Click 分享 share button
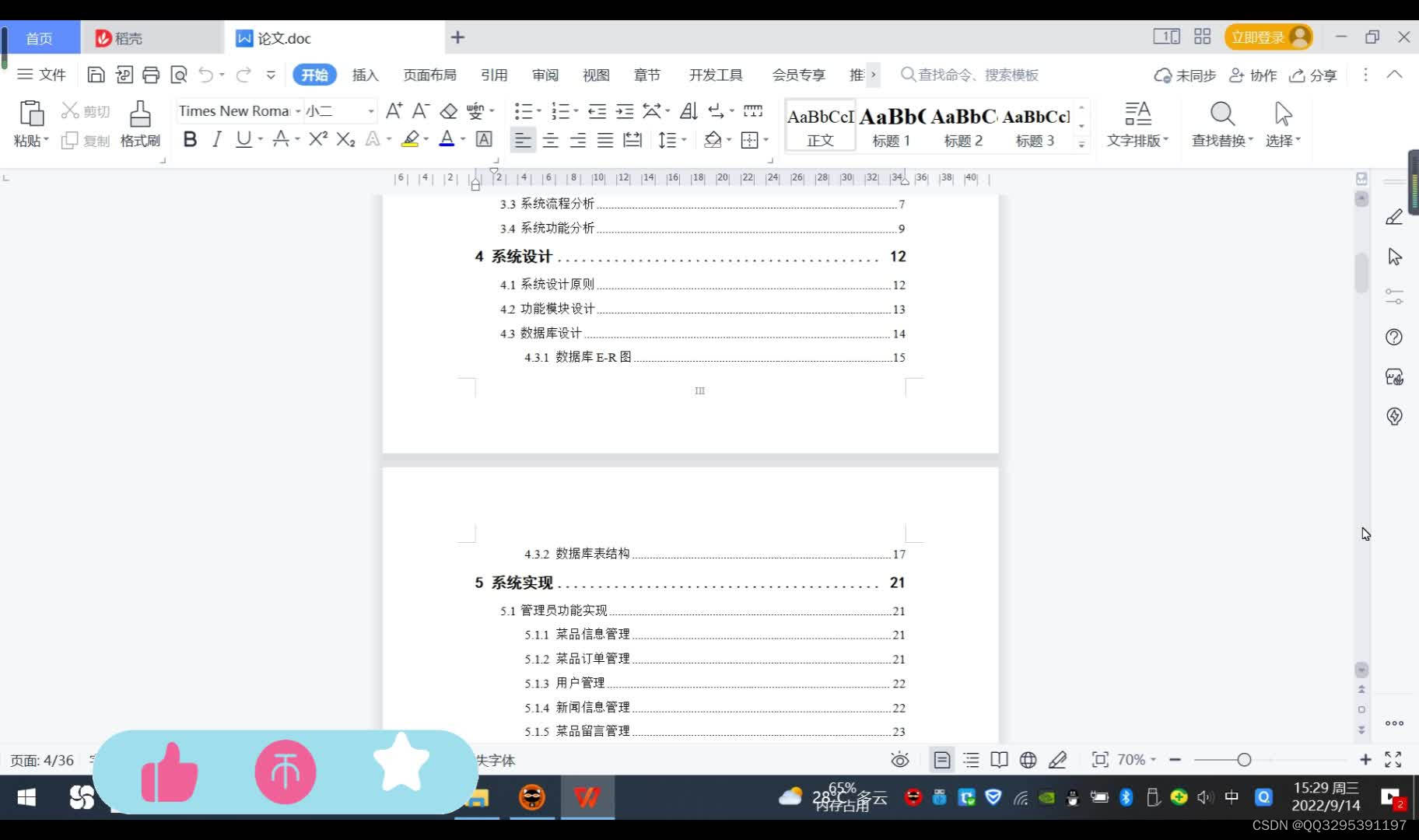1419x840 pixels. click(1313, 75)
